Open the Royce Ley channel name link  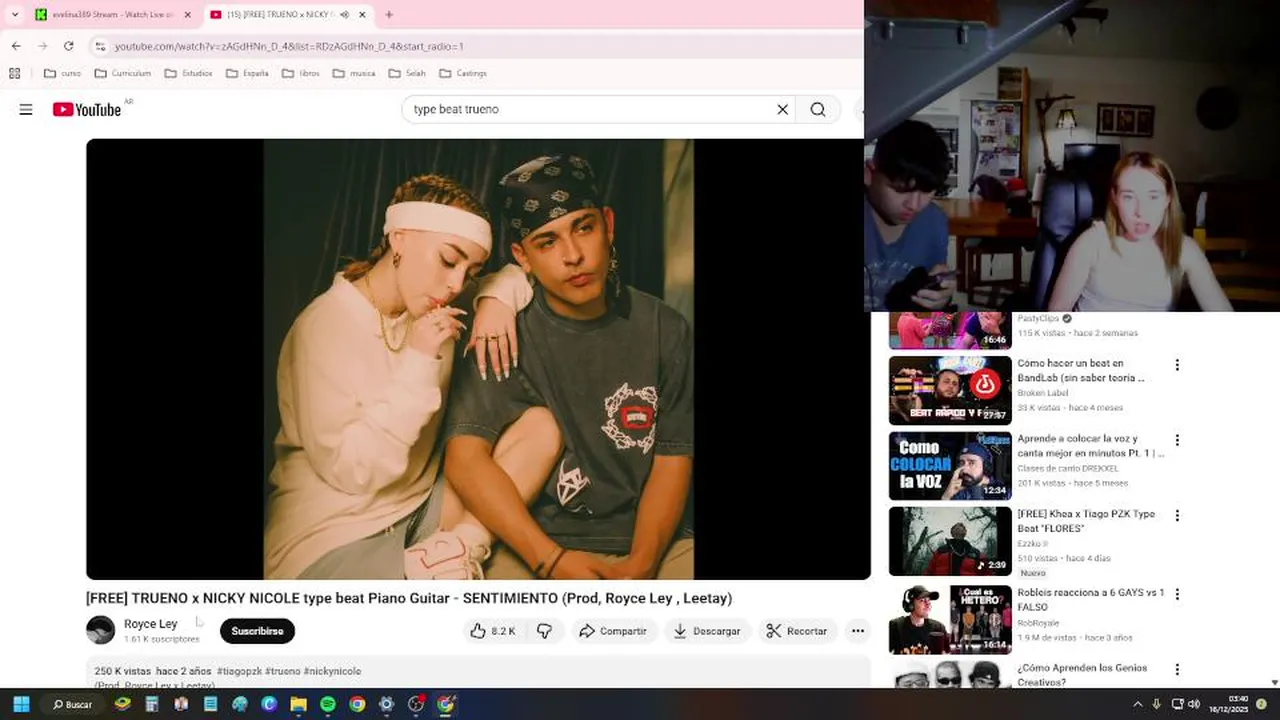(150, 624)
